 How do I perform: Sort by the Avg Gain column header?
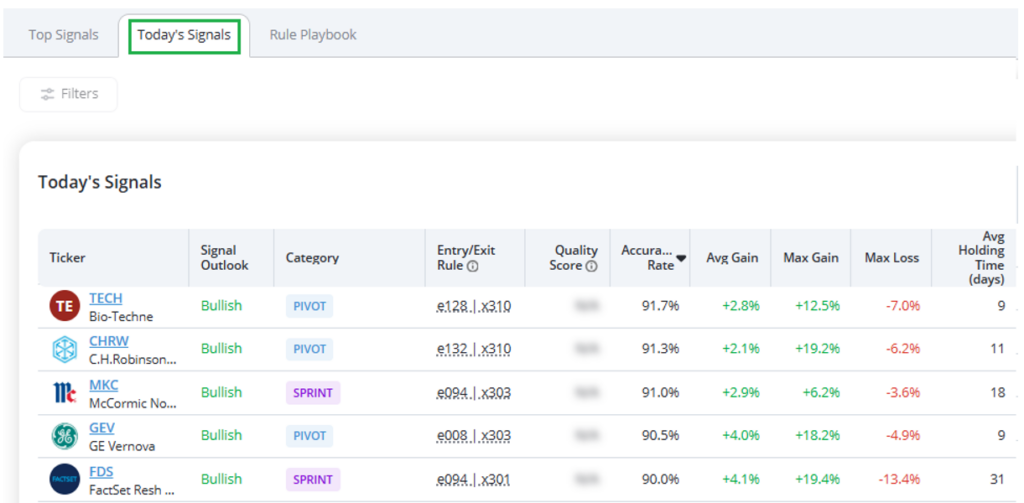coord(731,258)
